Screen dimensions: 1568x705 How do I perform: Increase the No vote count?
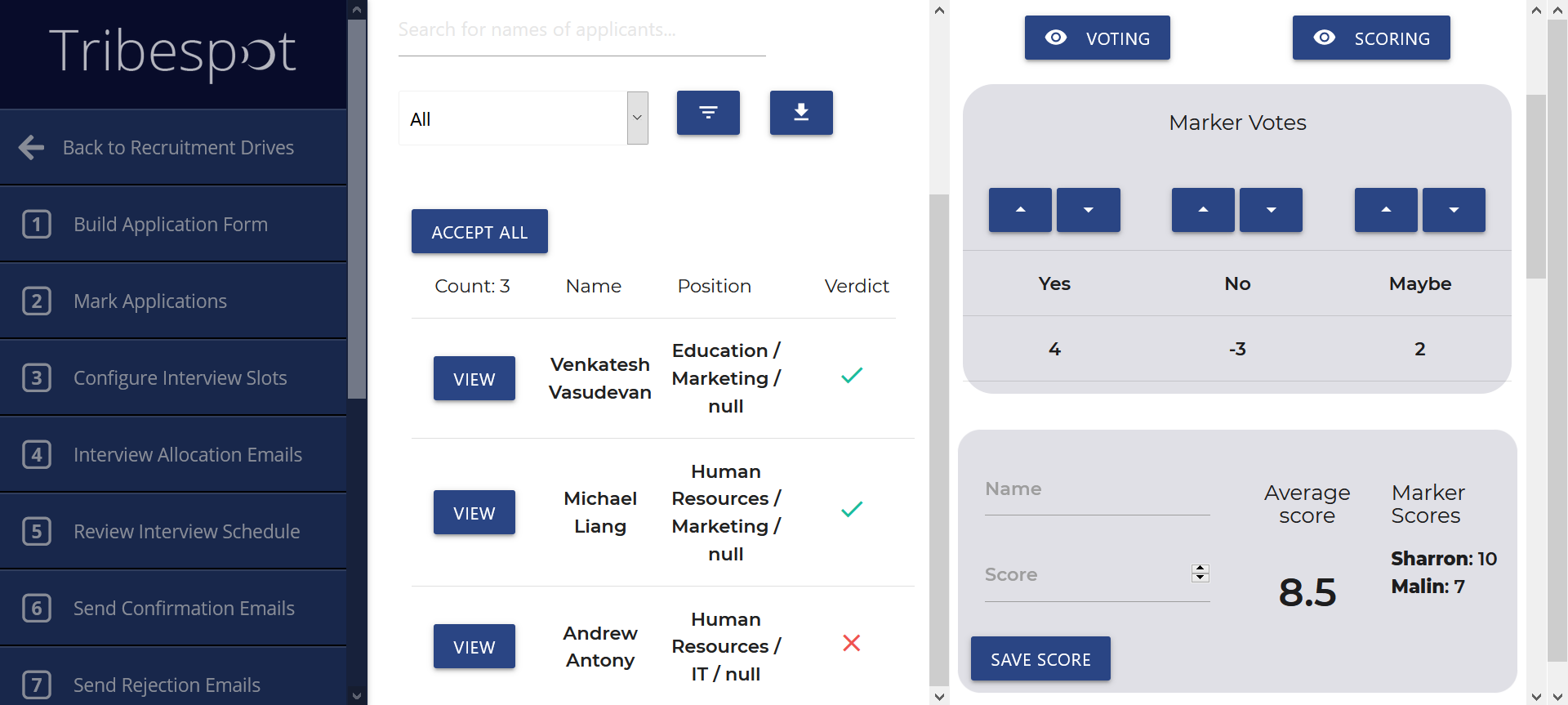(x=1203, y=210)
